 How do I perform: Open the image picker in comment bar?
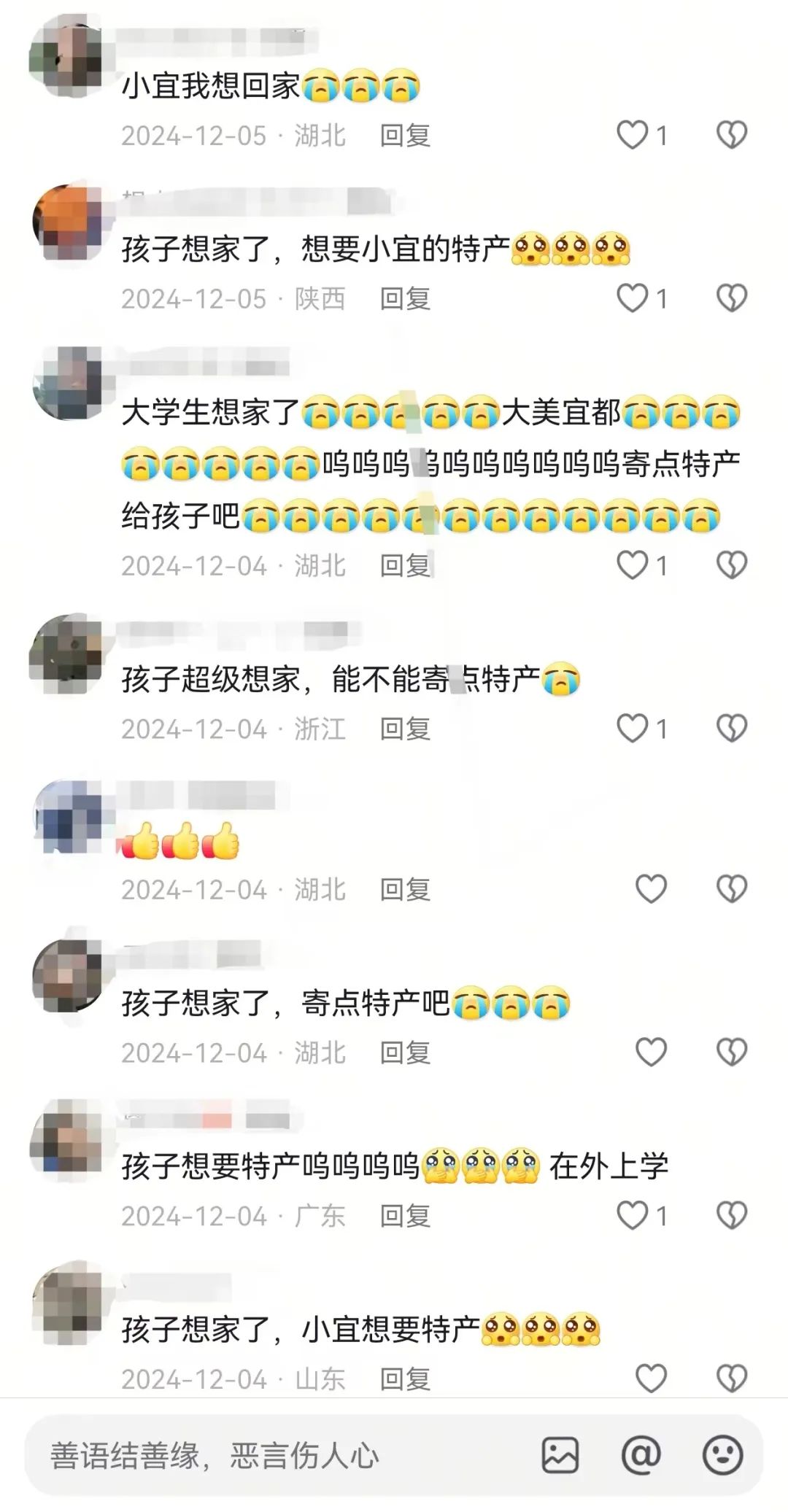coord(560,1455)
